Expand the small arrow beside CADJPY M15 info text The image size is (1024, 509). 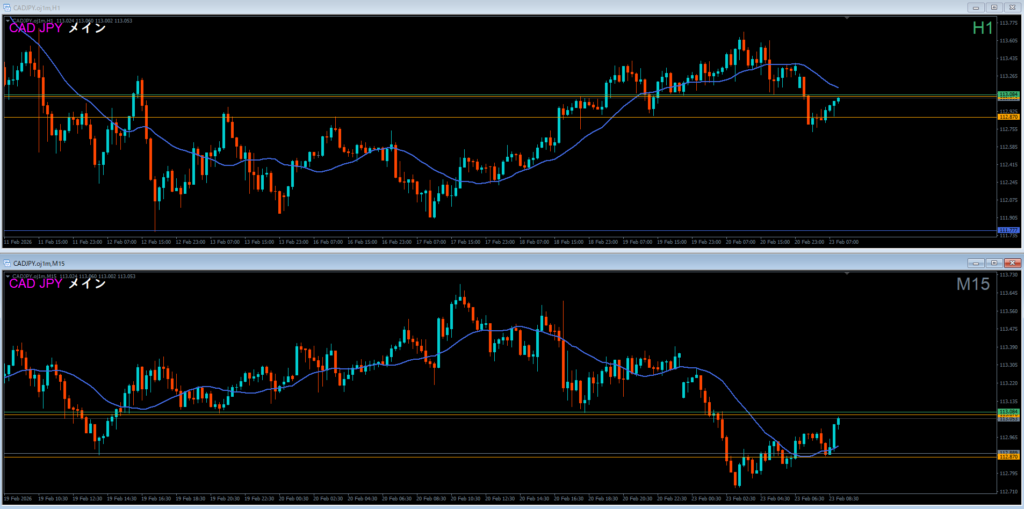(x=8, y=276)
